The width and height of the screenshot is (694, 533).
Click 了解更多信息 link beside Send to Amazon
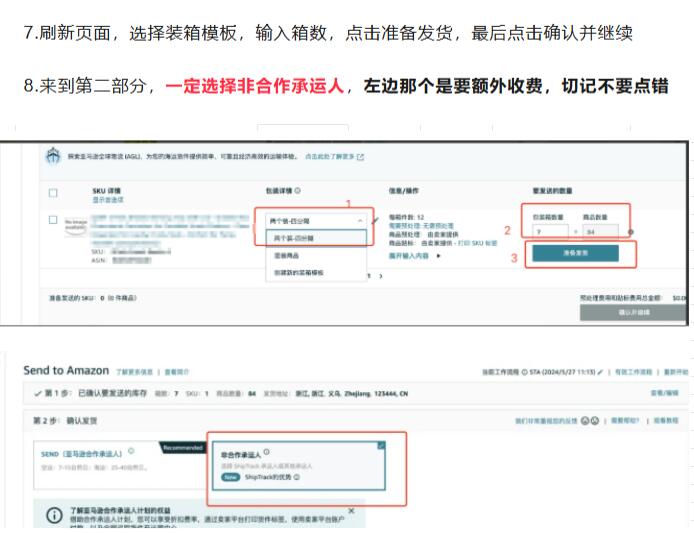tap(135, 372)
